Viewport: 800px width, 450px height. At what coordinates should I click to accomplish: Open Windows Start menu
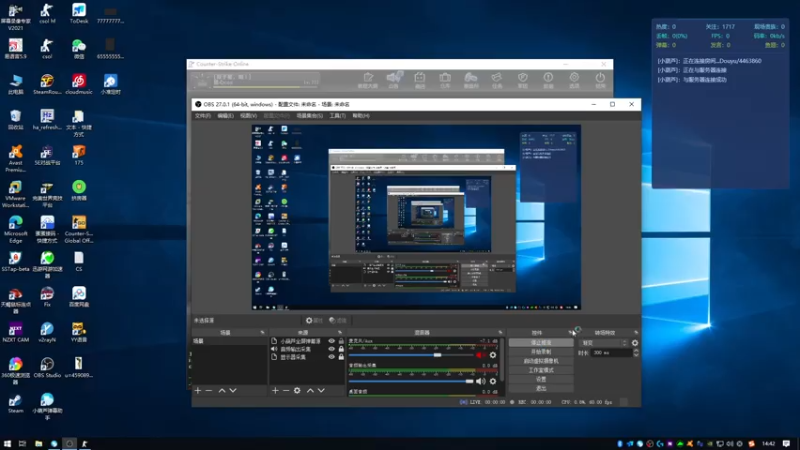point(7,444)
